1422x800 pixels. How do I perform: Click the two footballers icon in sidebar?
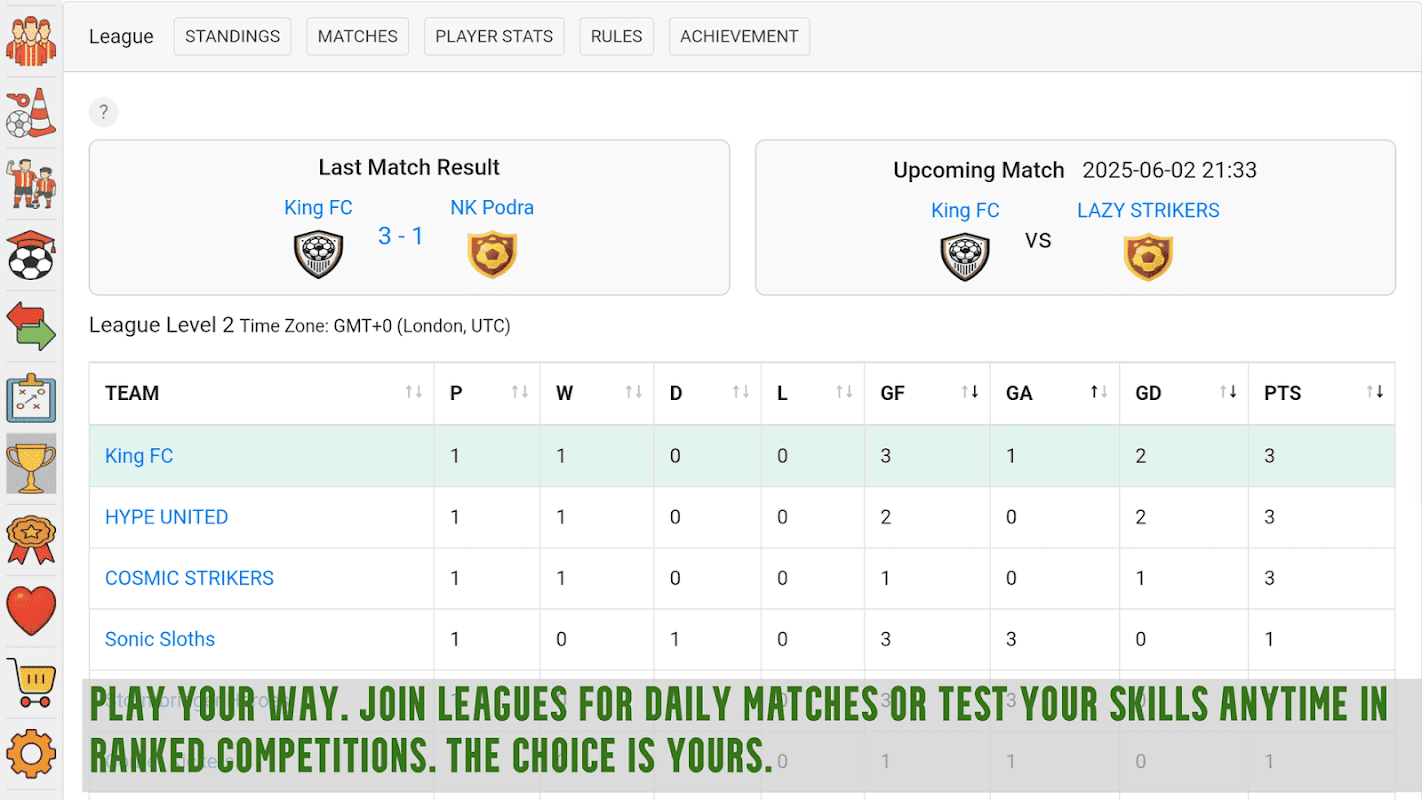click(x=31, y=184)
